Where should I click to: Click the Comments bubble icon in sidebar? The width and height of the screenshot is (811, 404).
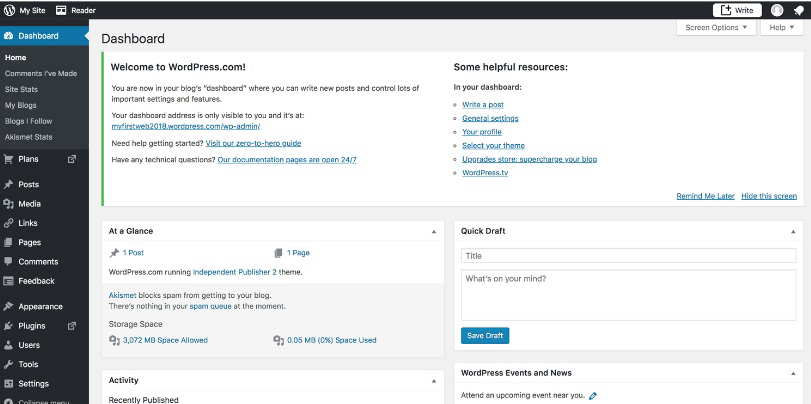8,261
